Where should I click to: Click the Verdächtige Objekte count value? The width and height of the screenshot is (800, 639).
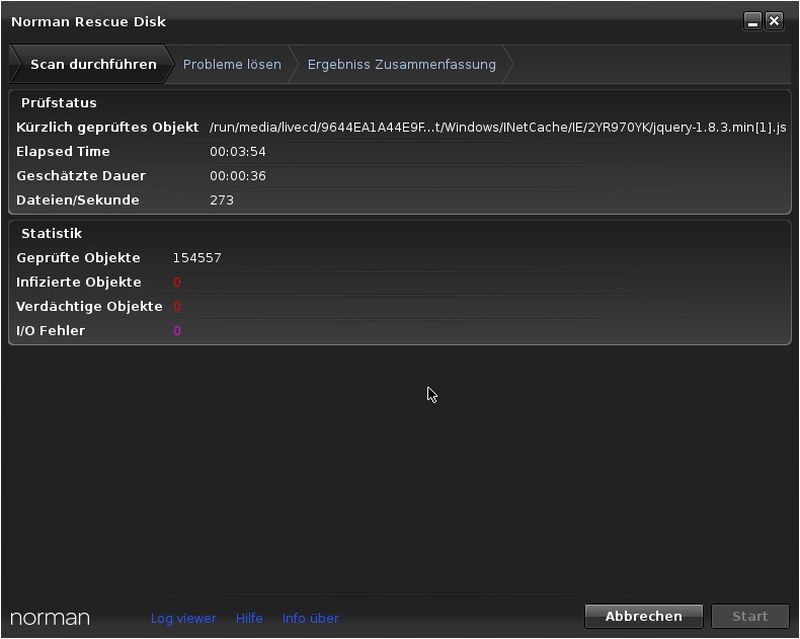177,307
